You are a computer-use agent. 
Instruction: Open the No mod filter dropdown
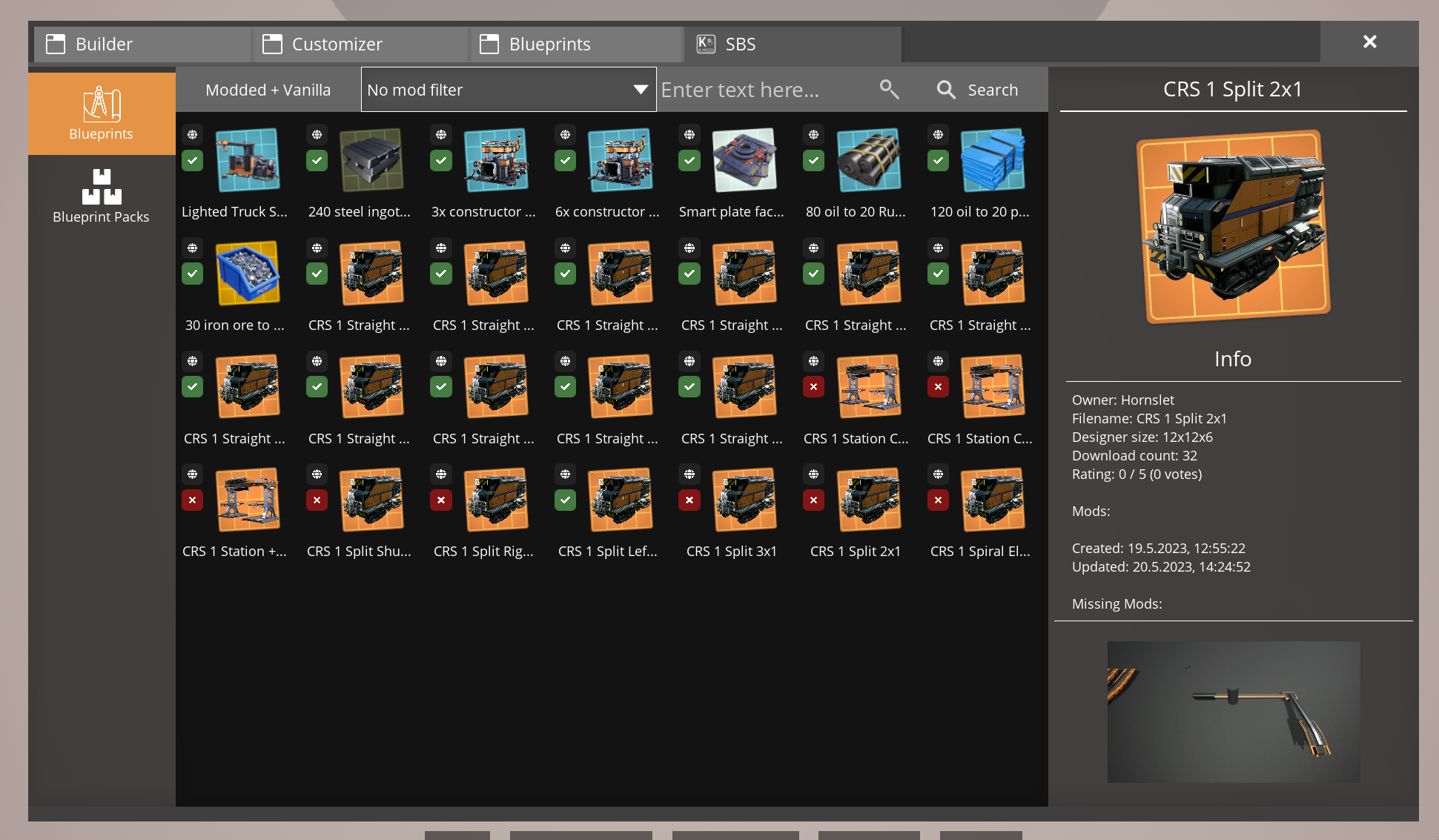508,89
